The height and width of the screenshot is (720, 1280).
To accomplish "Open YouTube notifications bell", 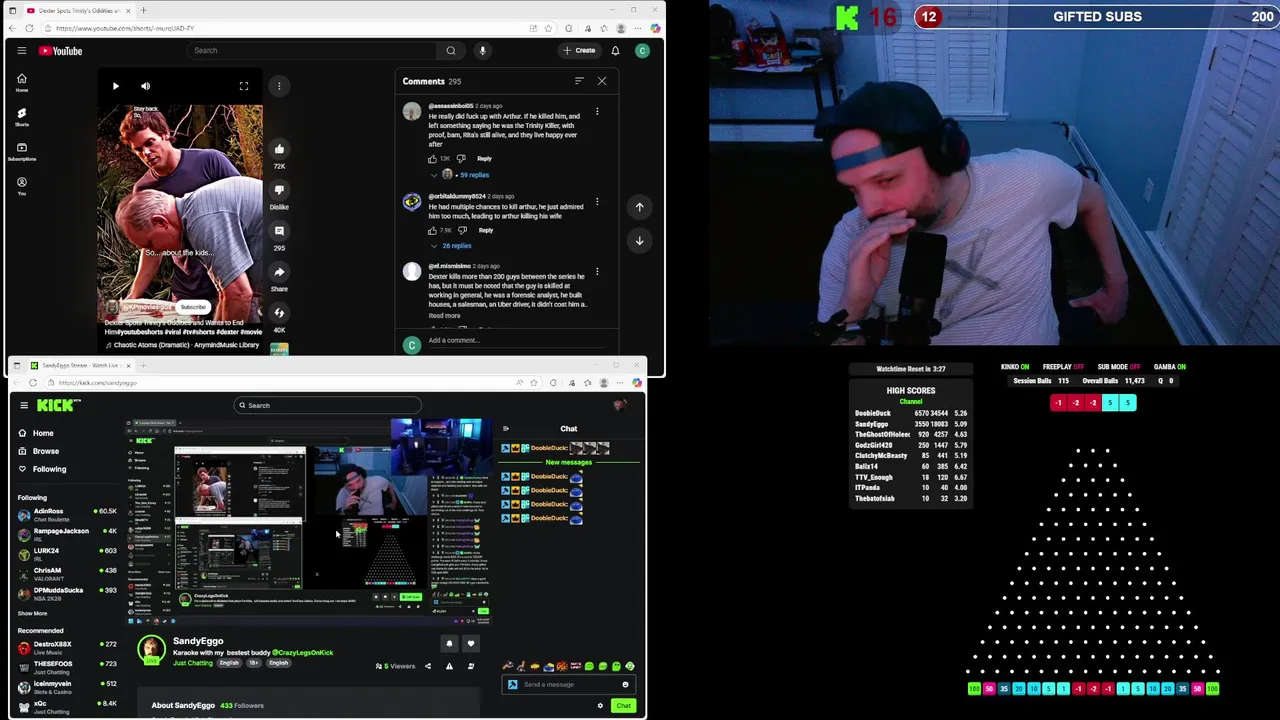I will coord(615,50).
